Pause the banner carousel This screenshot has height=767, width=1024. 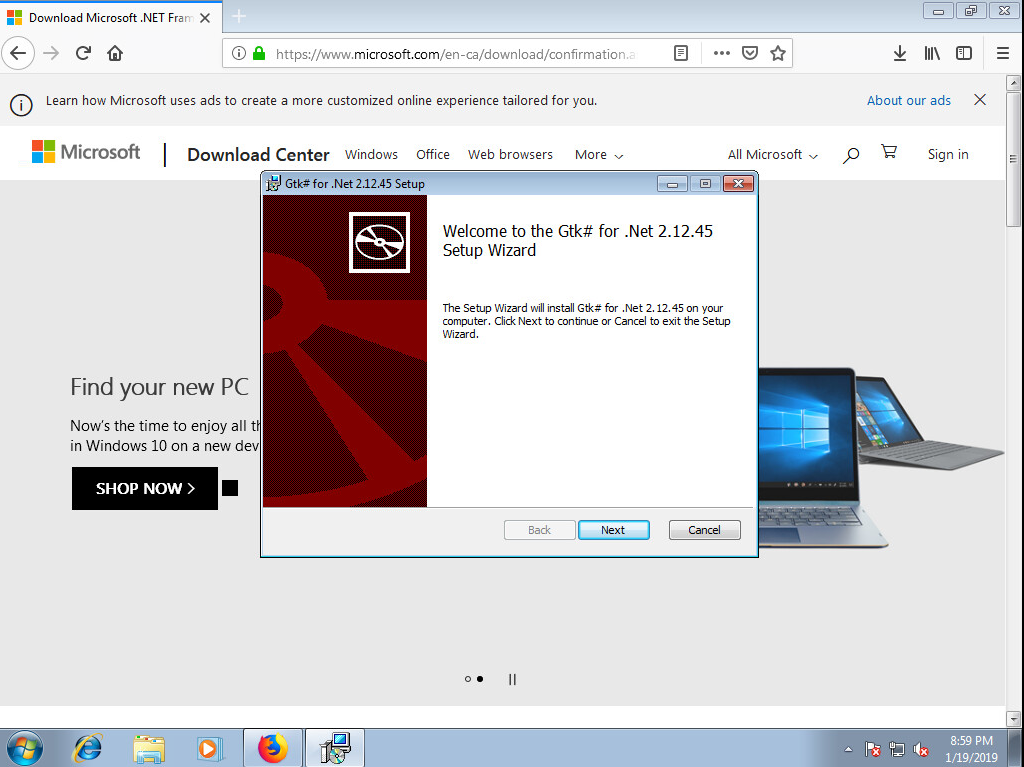click(x=512, y=679)
